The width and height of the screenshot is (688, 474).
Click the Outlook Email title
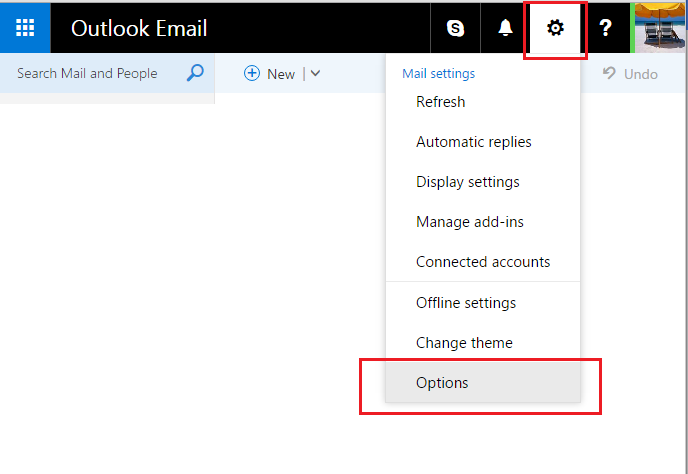(x=139, y=29)
